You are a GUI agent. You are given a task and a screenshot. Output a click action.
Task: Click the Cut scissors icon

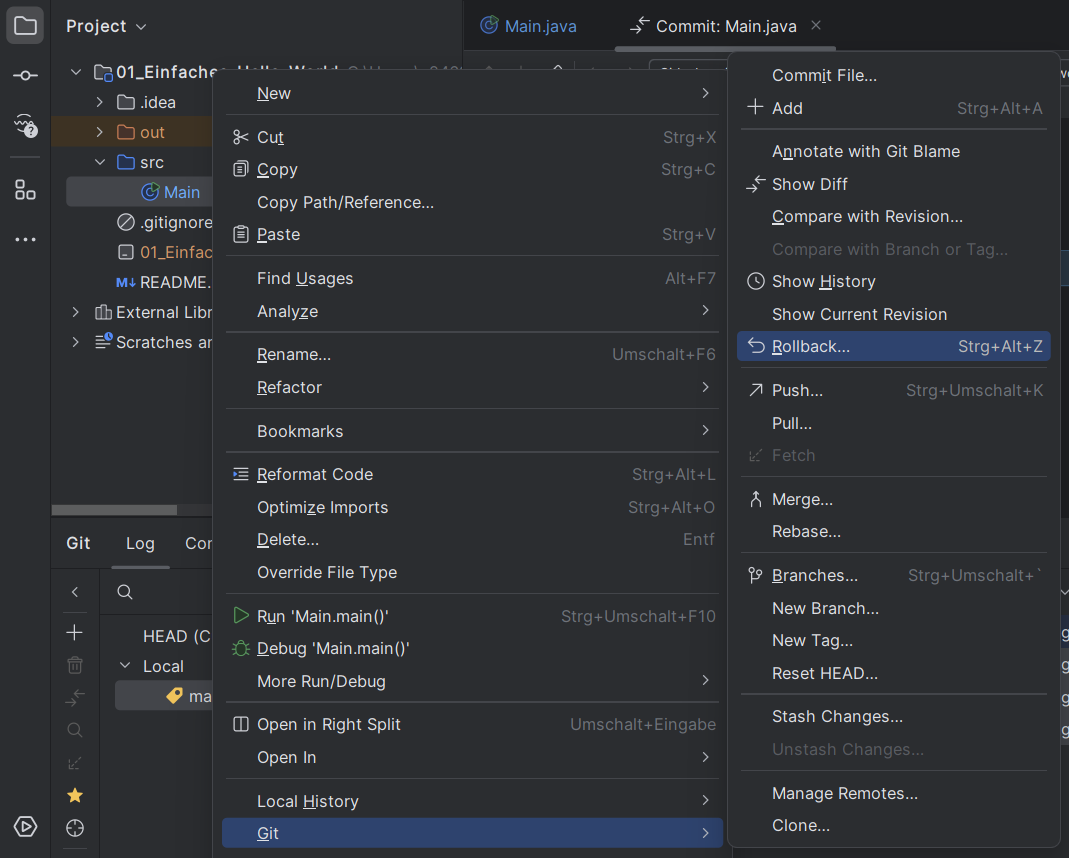241,137
